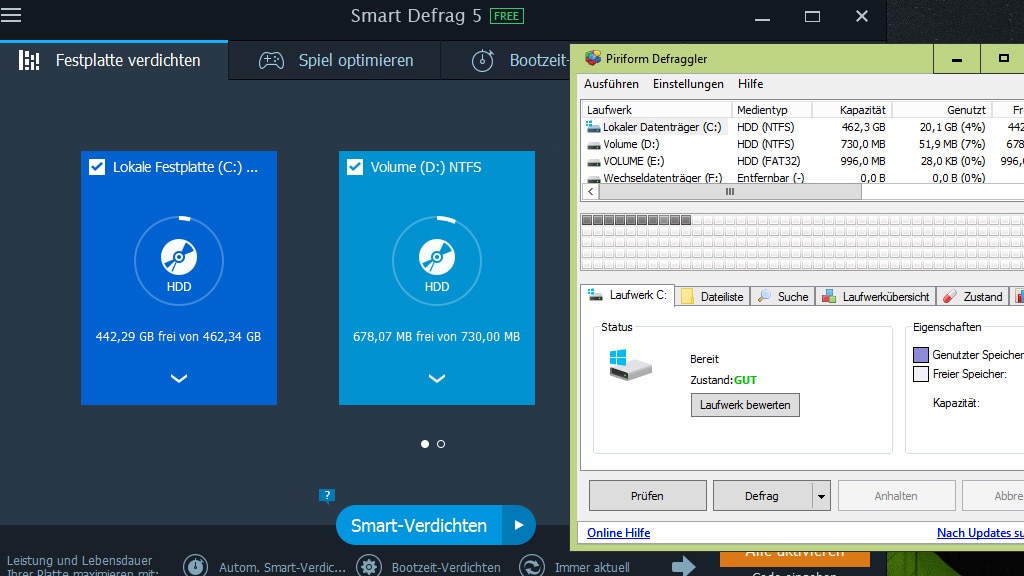Click the Piriform Defraggler title bar logo
The height and width of the screenshot is (576, 1024).
point(593,58)
